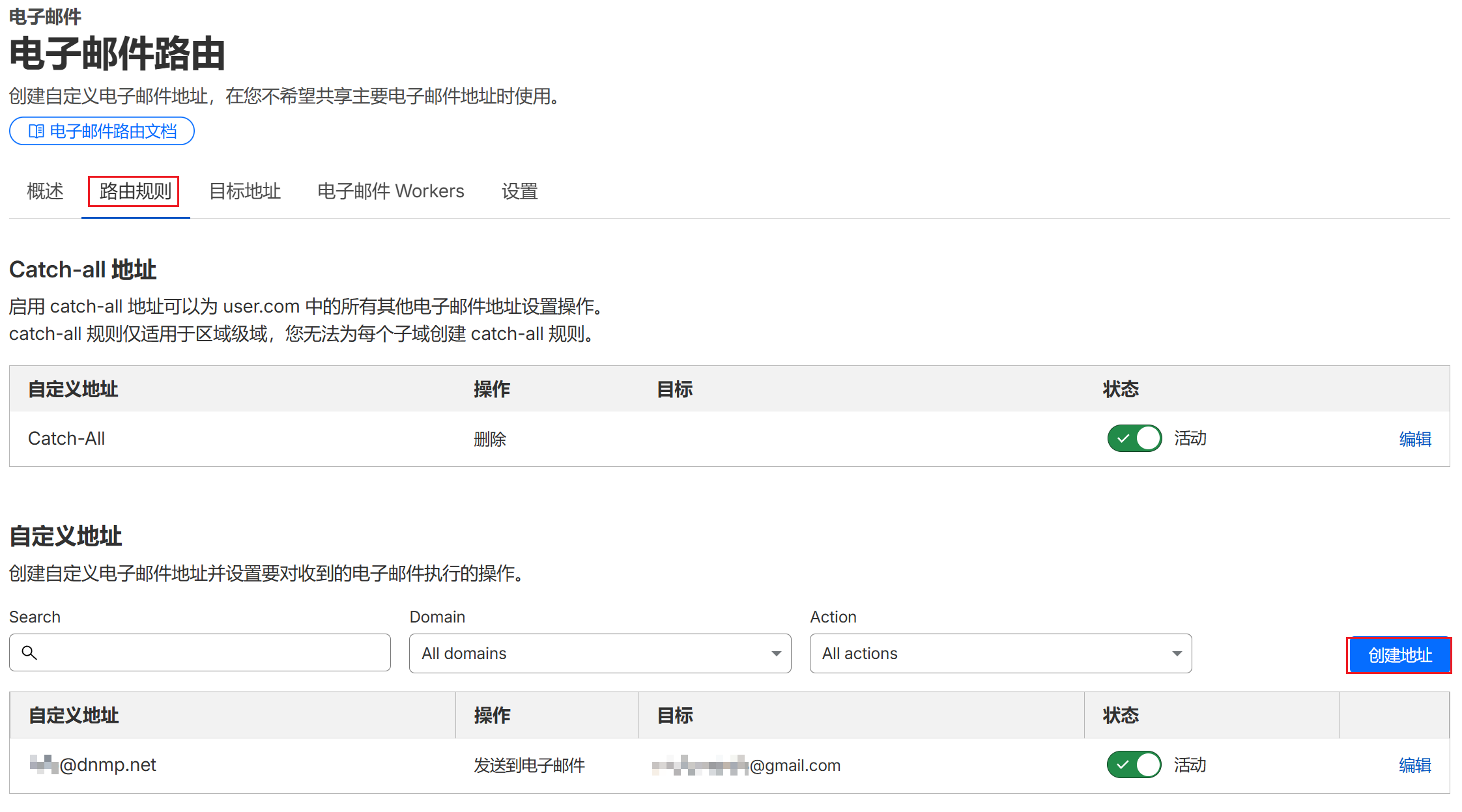This screenshot has width=1462, height=812.
Task: Toggle the Catch-All active switch
Action: click(x=1134, y=438)
